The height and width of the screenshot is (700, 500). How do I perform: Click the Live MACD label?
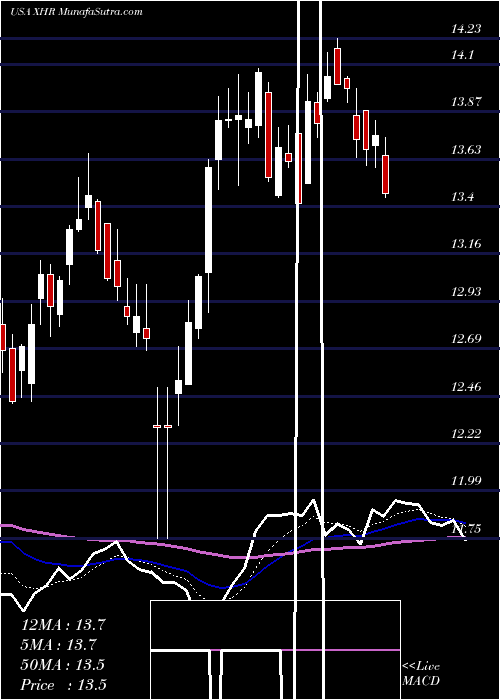click(x=421, y=674)
